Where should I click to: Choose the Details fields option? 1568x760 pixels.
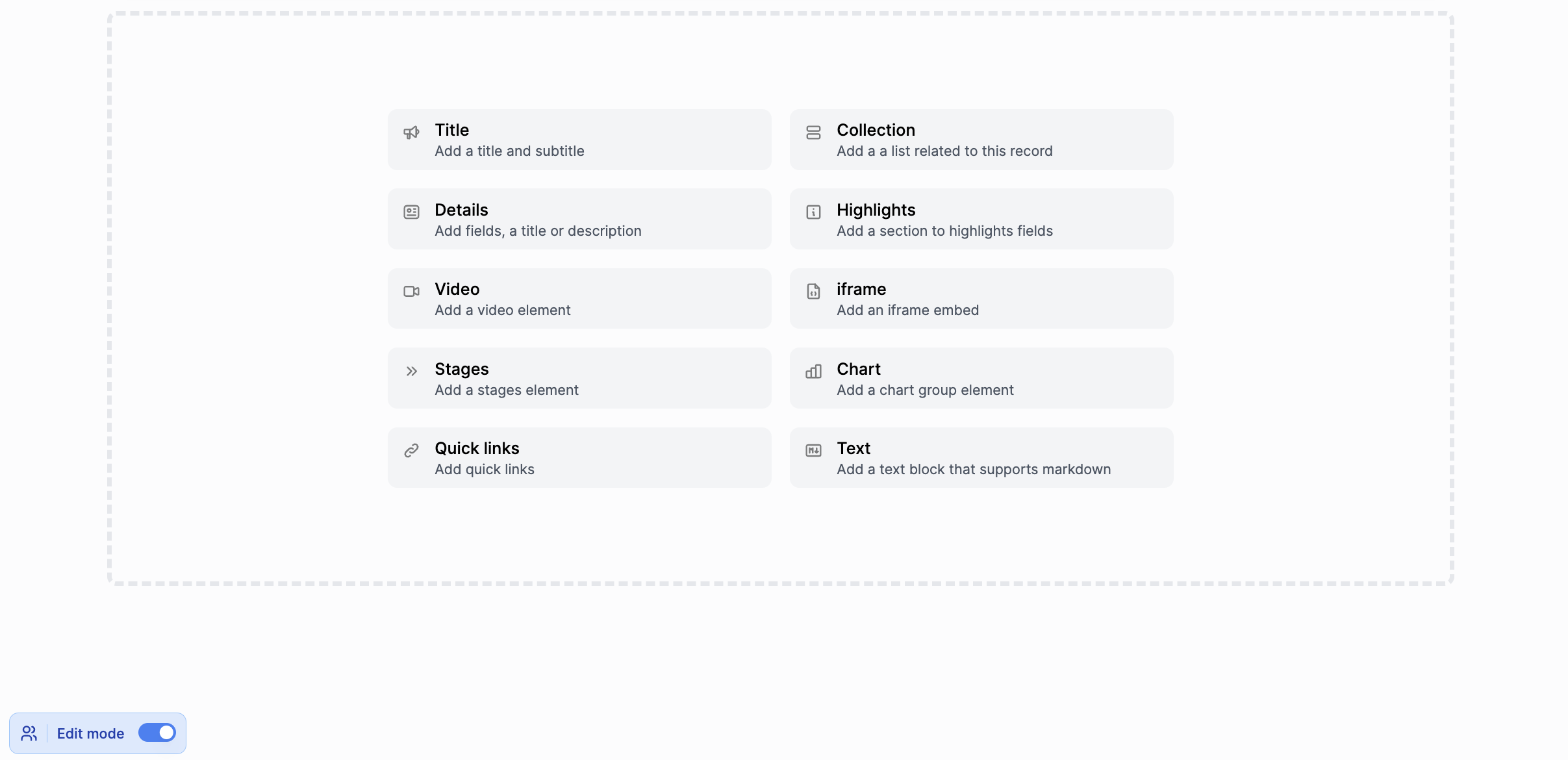579,220
